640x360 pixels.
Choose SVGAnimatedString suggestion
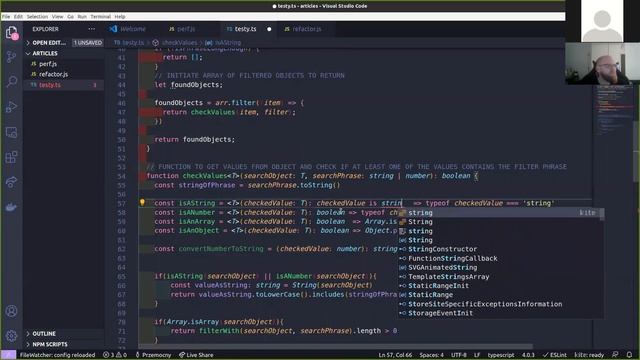click(x=442, y=267)
